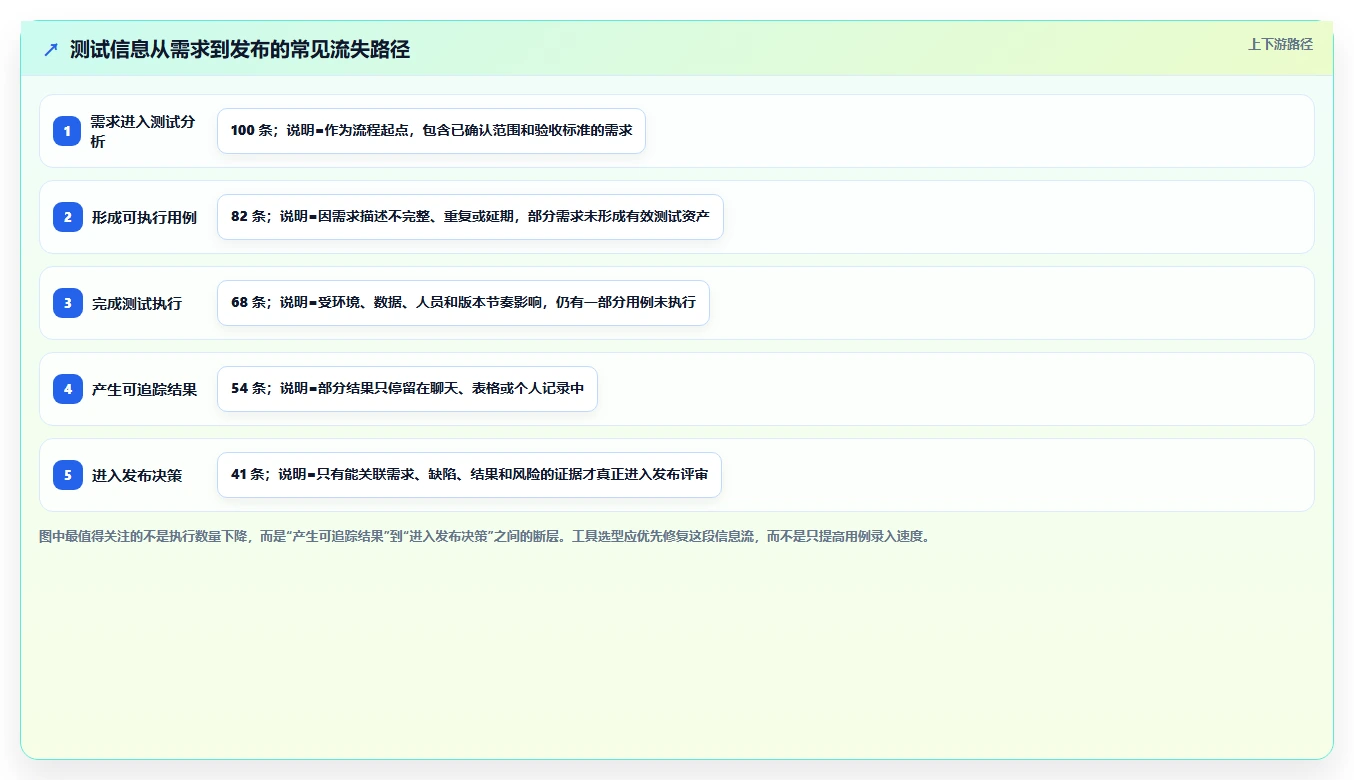Select the 完成测试执行 step label
1354x780 pixels.
pyautogui.click(x=137, y=303)
